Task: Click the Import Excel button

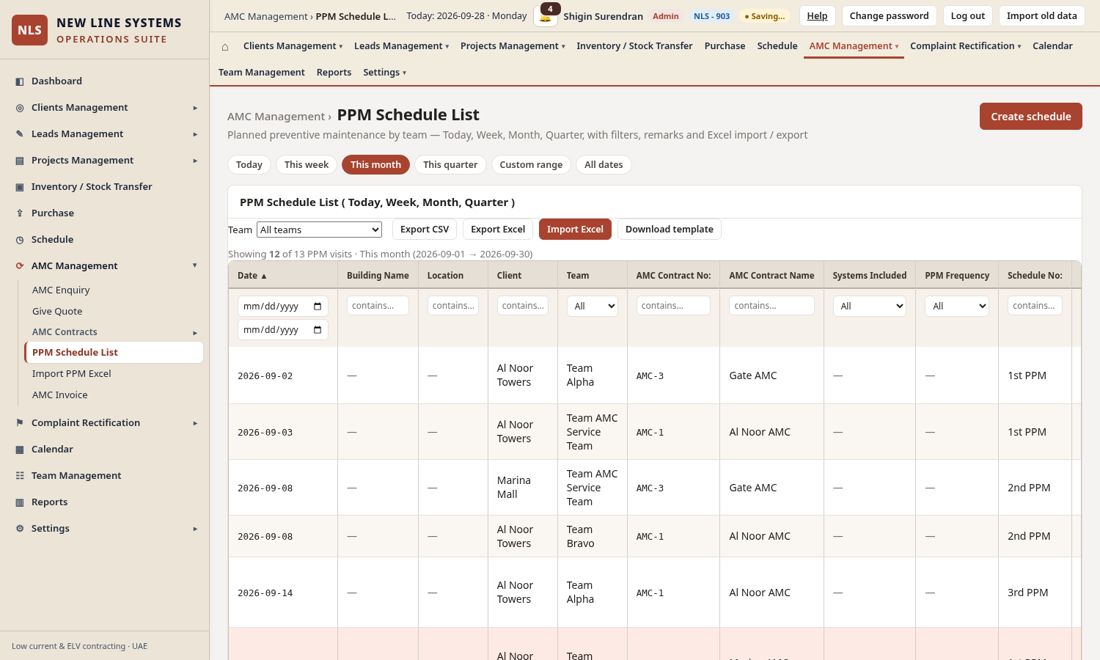Action: [x=575, y=229]
